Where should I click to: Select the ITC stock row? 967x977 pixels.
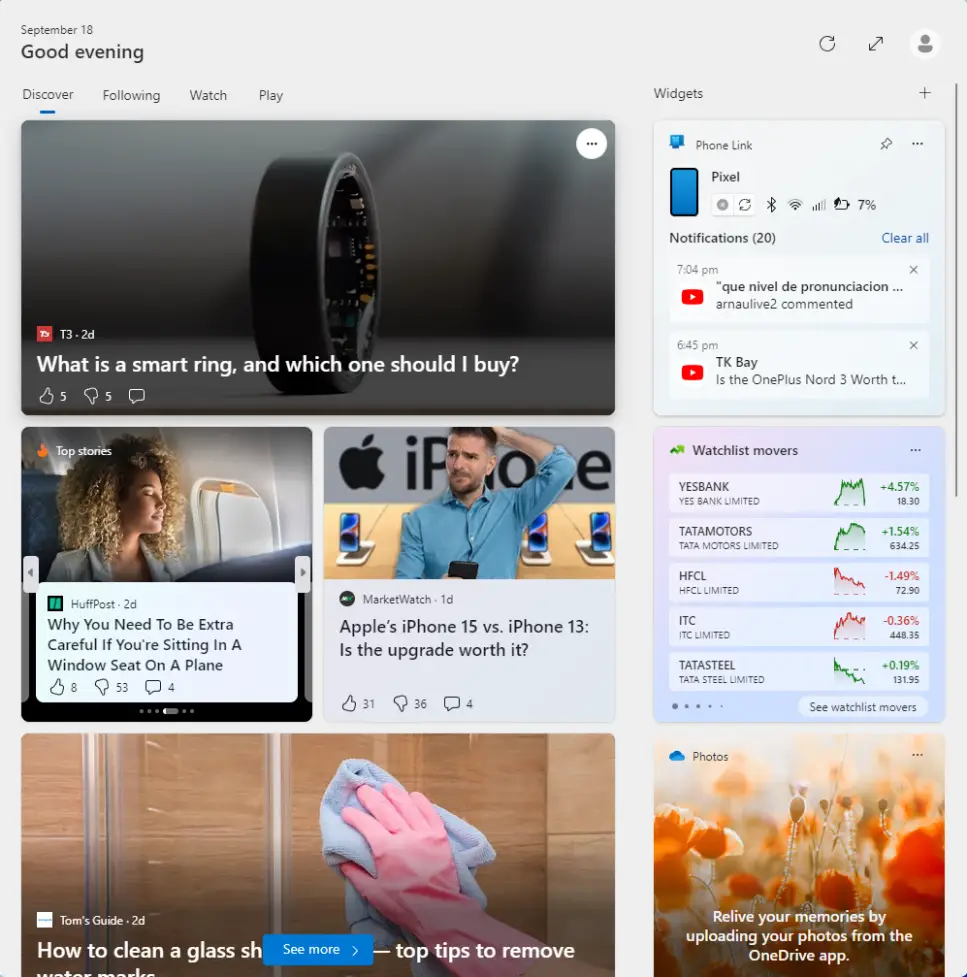click(799, 627)
